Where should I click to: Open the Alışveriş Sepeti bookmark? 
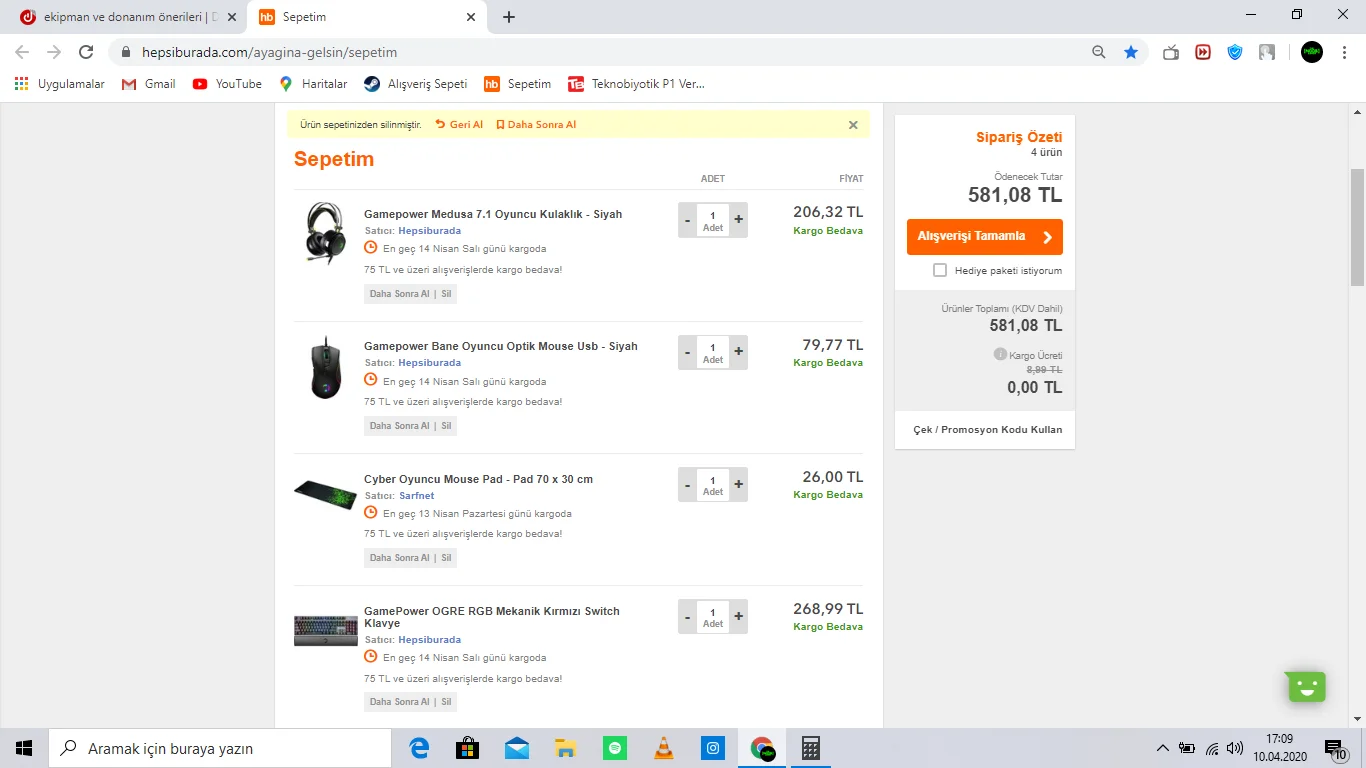pos(415,84)
